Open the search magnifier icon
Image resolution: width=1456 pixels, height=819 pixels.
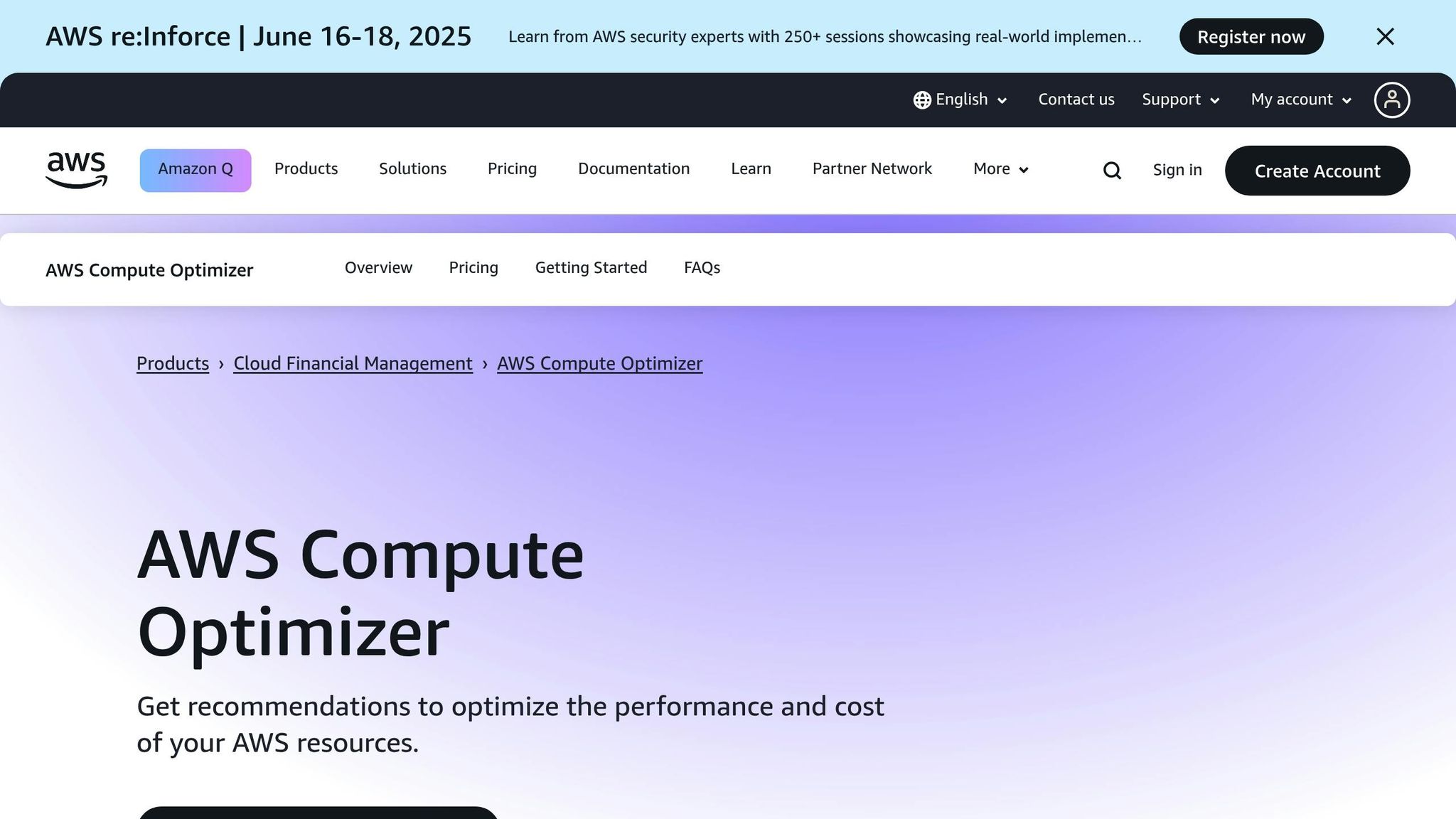tap(1112, 171)
